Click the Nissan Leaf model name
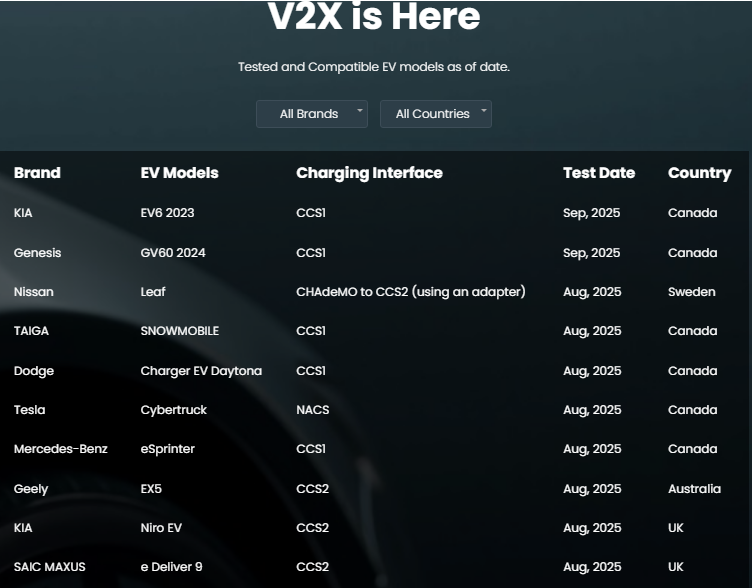Screen dimensions: 752x588 click(153, 292)
